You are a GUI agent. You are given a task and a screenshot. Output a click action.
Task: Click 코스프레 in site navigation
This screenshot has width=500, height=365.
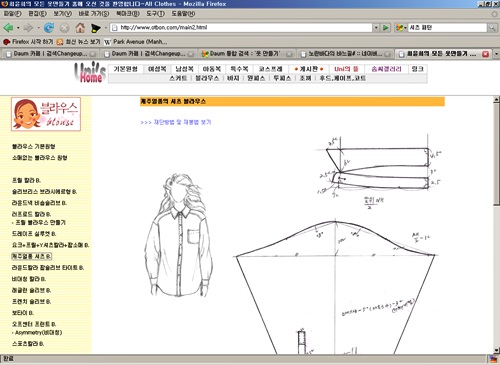click(x=270, y=69)
